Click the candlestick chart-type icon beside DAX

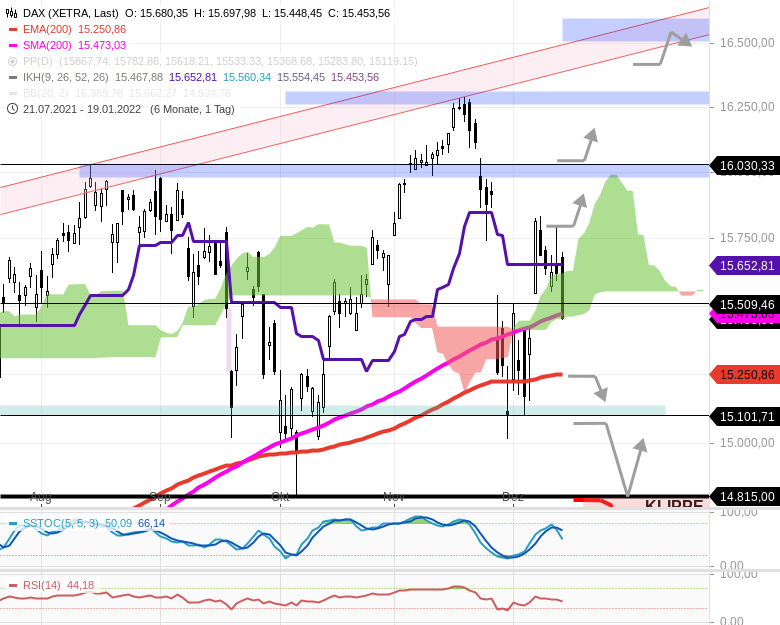click(x=11, y=13)
